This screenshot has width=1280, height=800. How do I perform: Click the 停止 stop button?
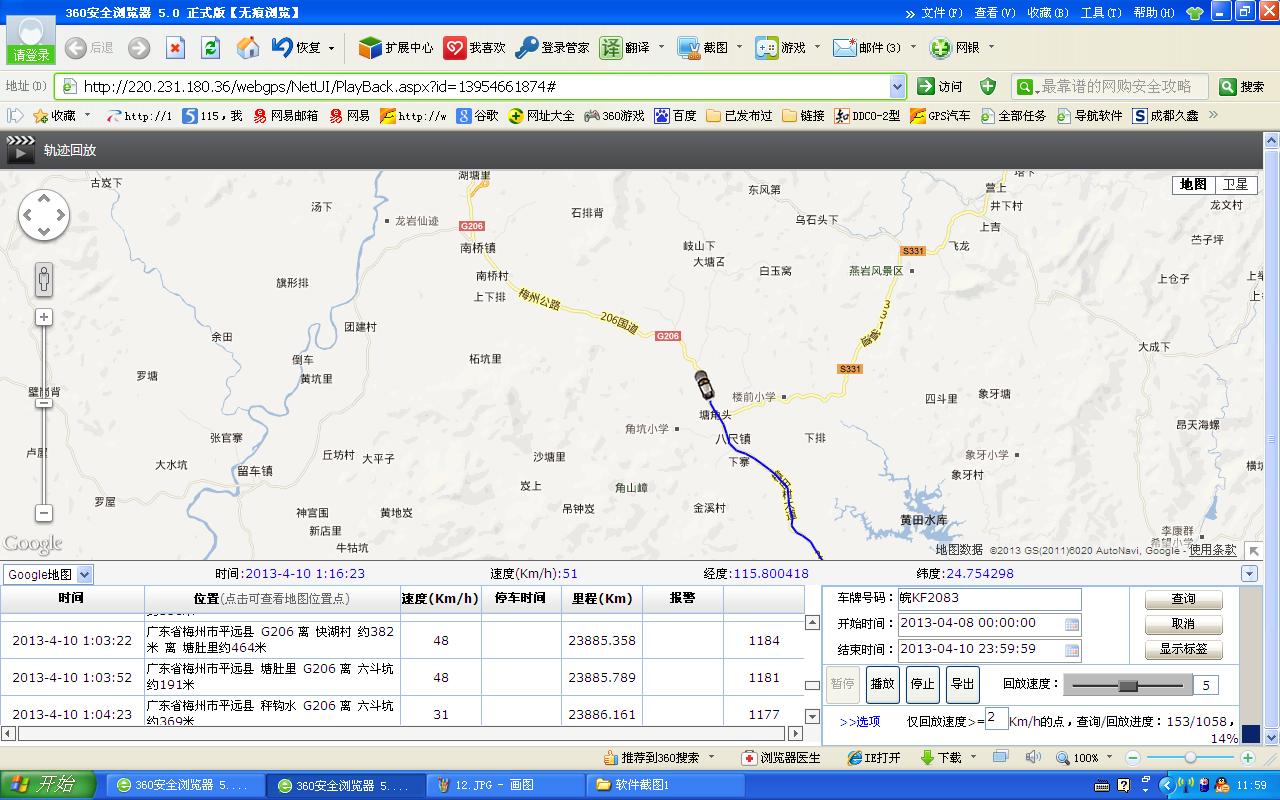(922, 684)
